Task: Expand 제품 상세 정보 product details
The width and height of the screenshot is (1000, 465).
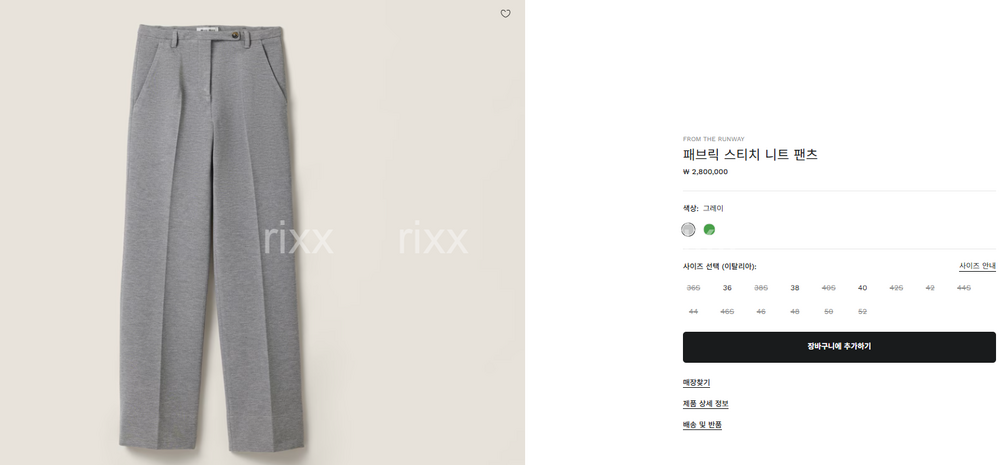Action: tap(705, 404)
